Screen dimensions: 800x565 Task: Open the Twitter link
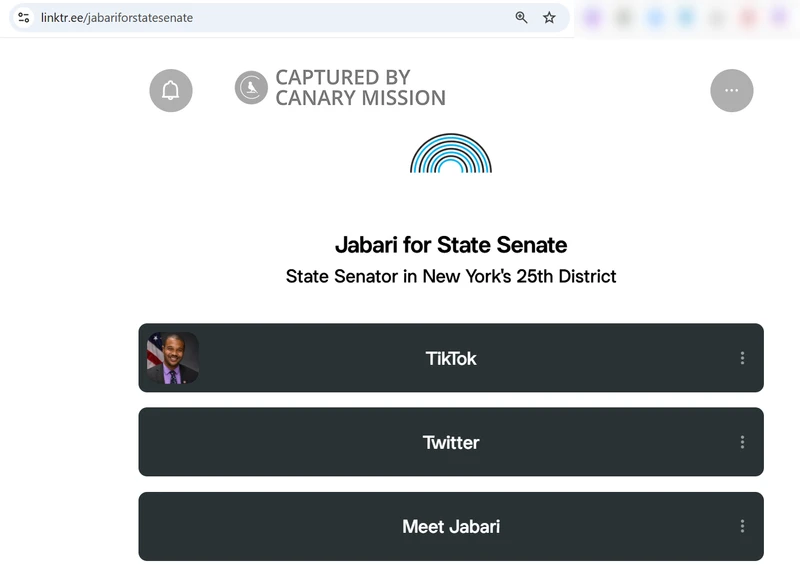tap(451, 442)
